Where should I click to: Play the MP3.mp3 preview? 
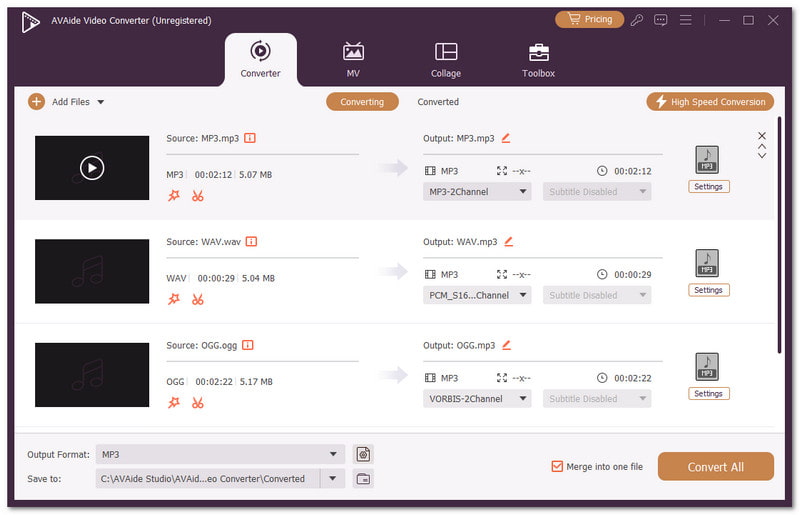(x=92, y=168)
